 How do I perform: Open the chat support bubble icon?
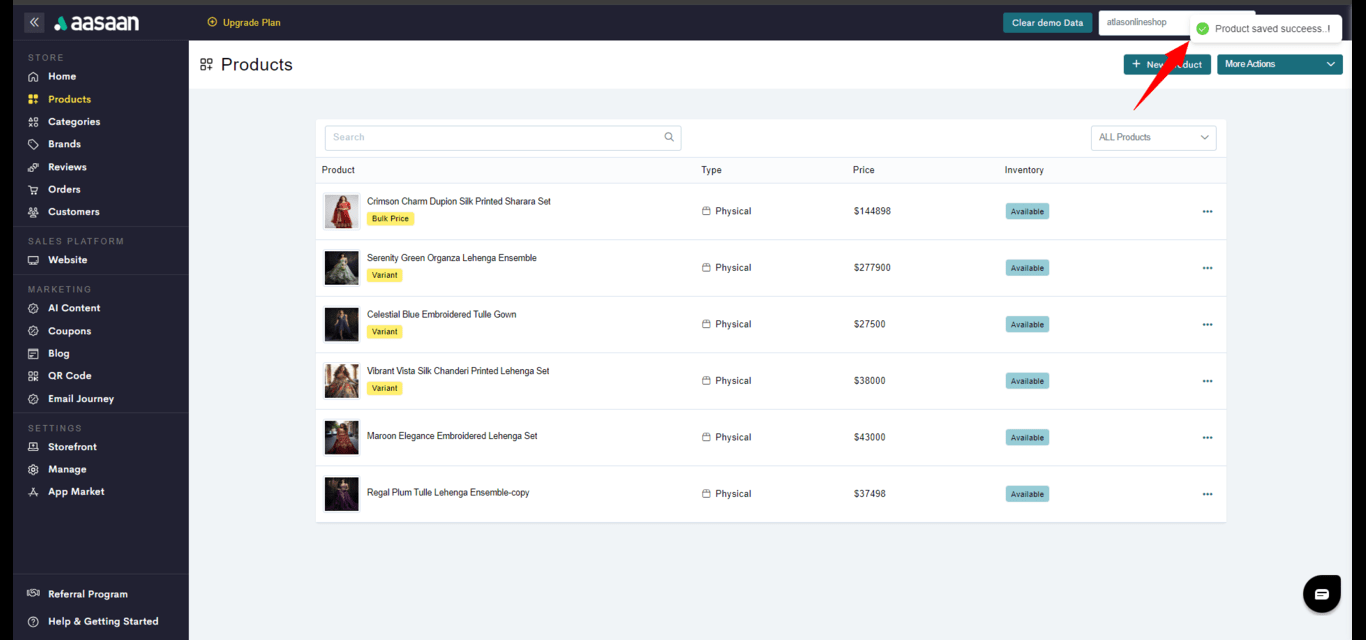[1321, 594]
